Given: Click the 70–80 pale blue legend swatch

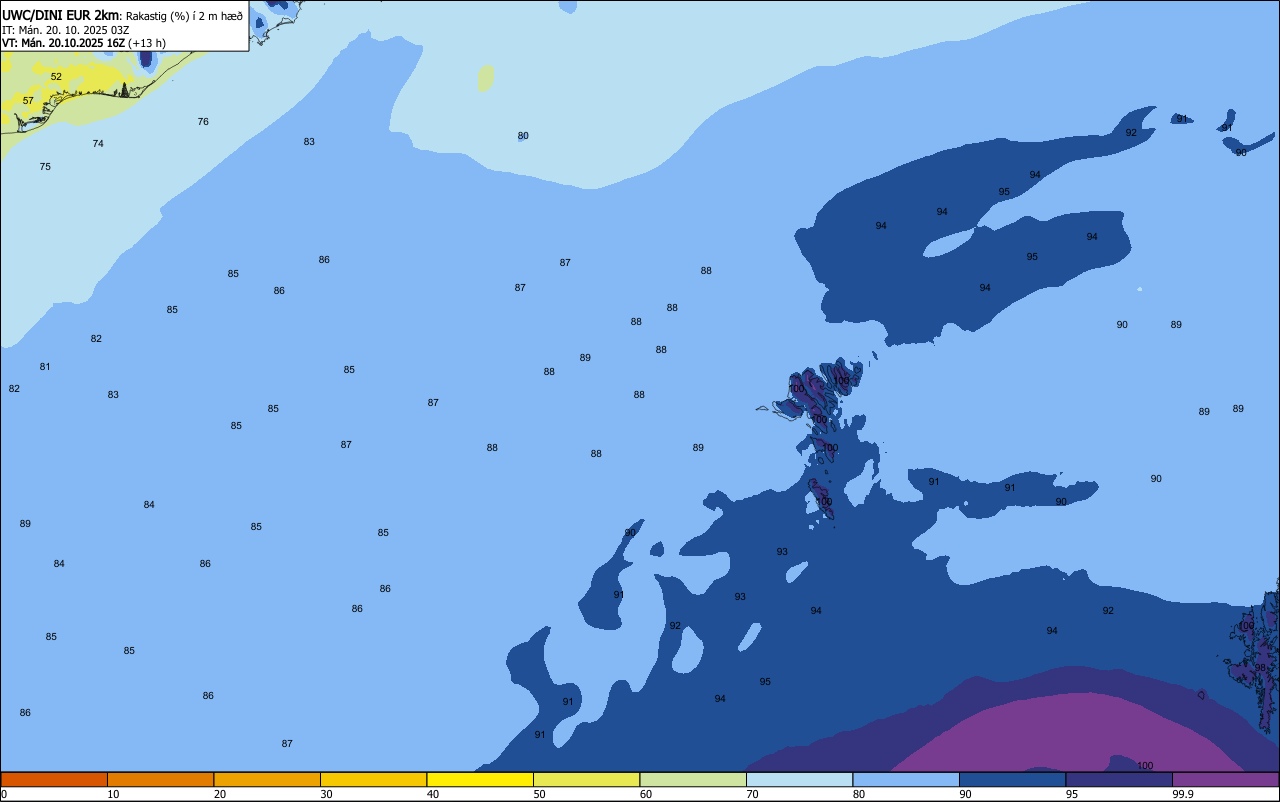Looking at the screenshot, I should (799, 779).
